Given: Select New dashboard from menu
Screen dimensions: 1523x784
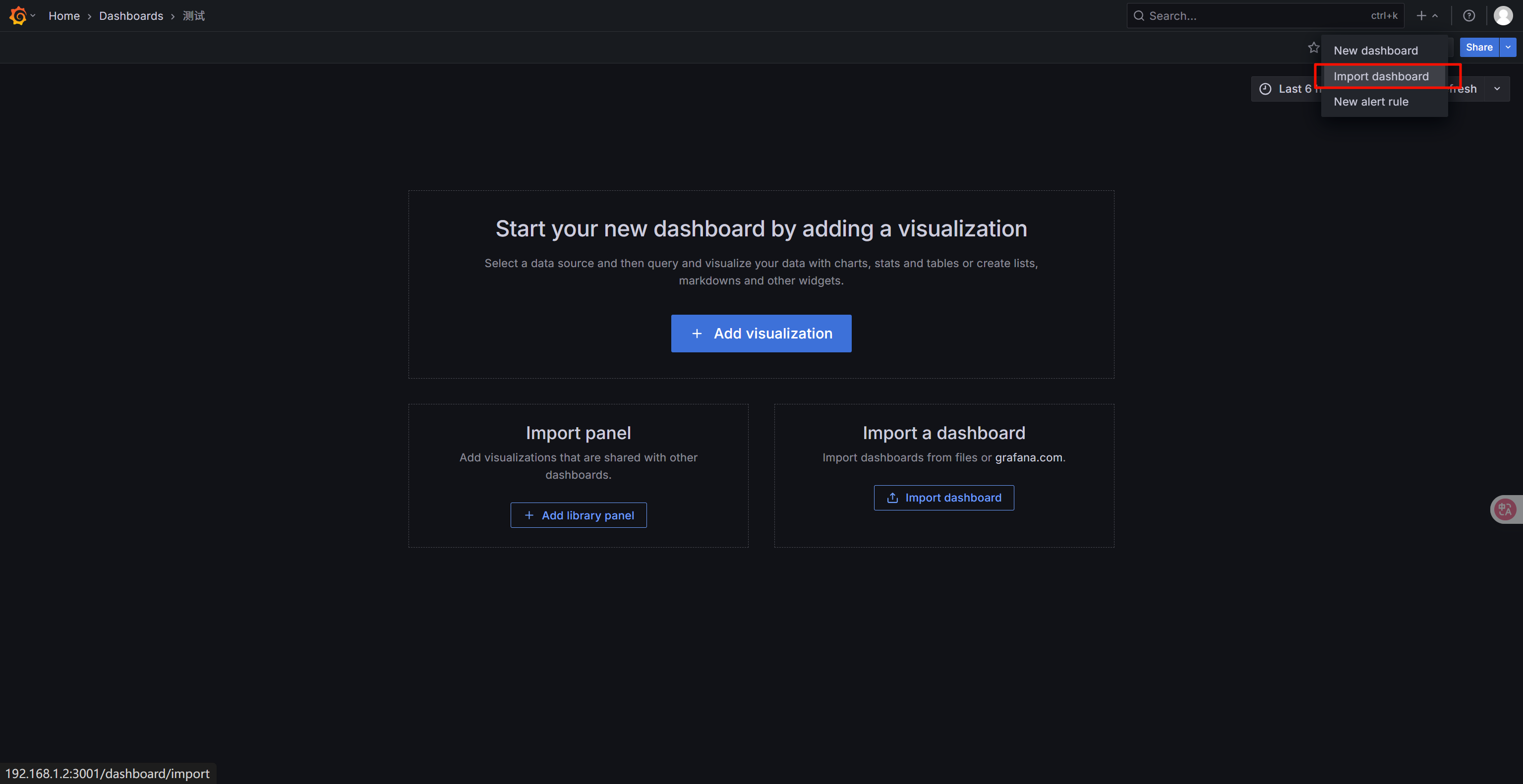Looking at the screenshot, I should click(x=1375, y=51).
